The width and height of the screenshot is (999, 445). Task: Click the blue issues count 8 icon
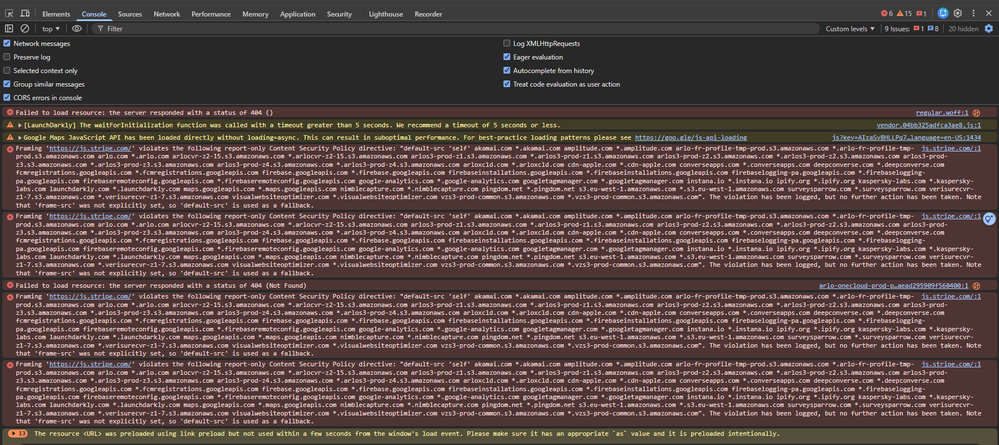coord(933,29)
